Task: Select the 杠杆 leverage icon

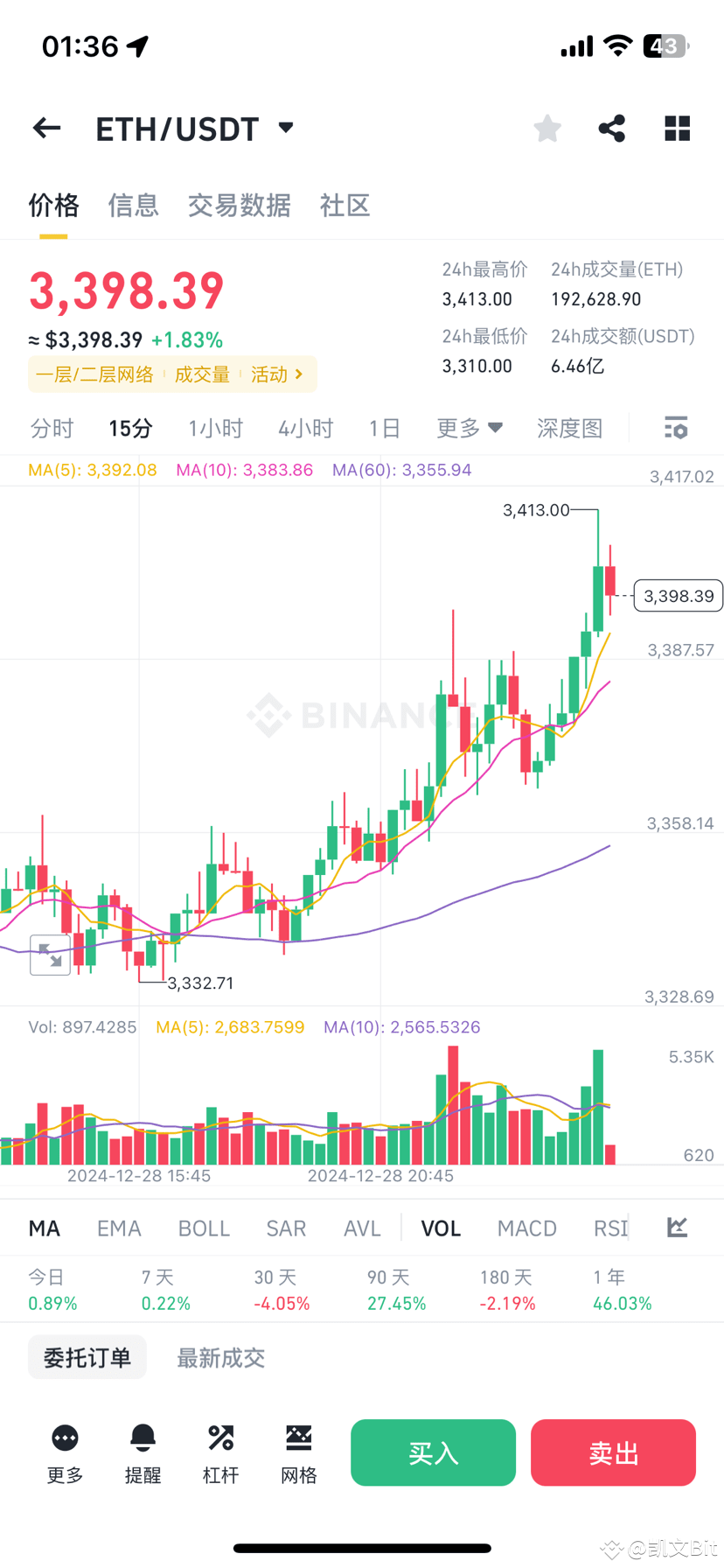Action: coord(220,1451)
